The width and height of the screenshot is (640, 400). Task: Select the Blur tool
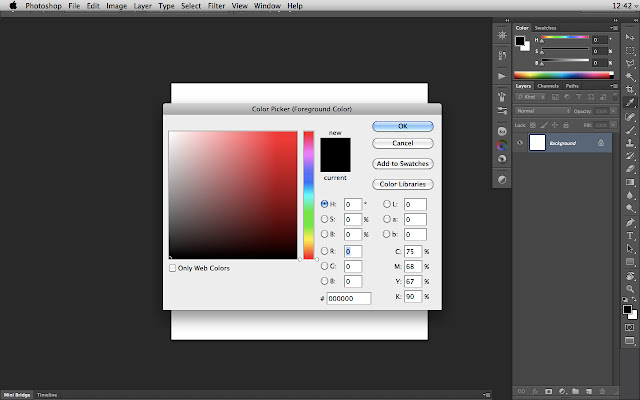click(x=630, y=195)
